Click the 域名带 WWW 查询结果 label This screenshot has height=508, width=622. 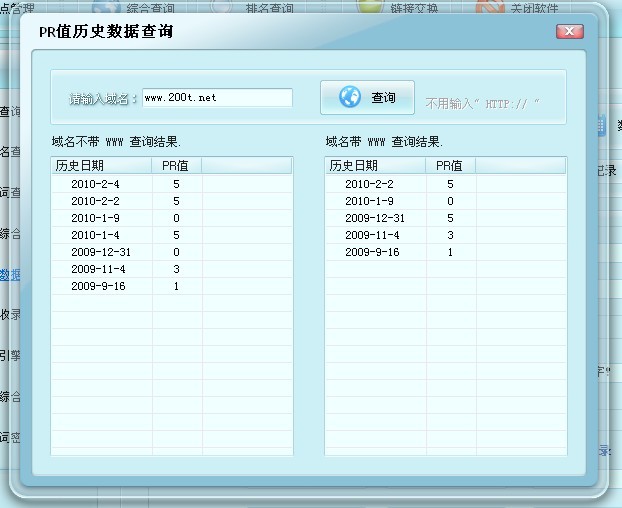pyautogui.click(x=384, y=142)
